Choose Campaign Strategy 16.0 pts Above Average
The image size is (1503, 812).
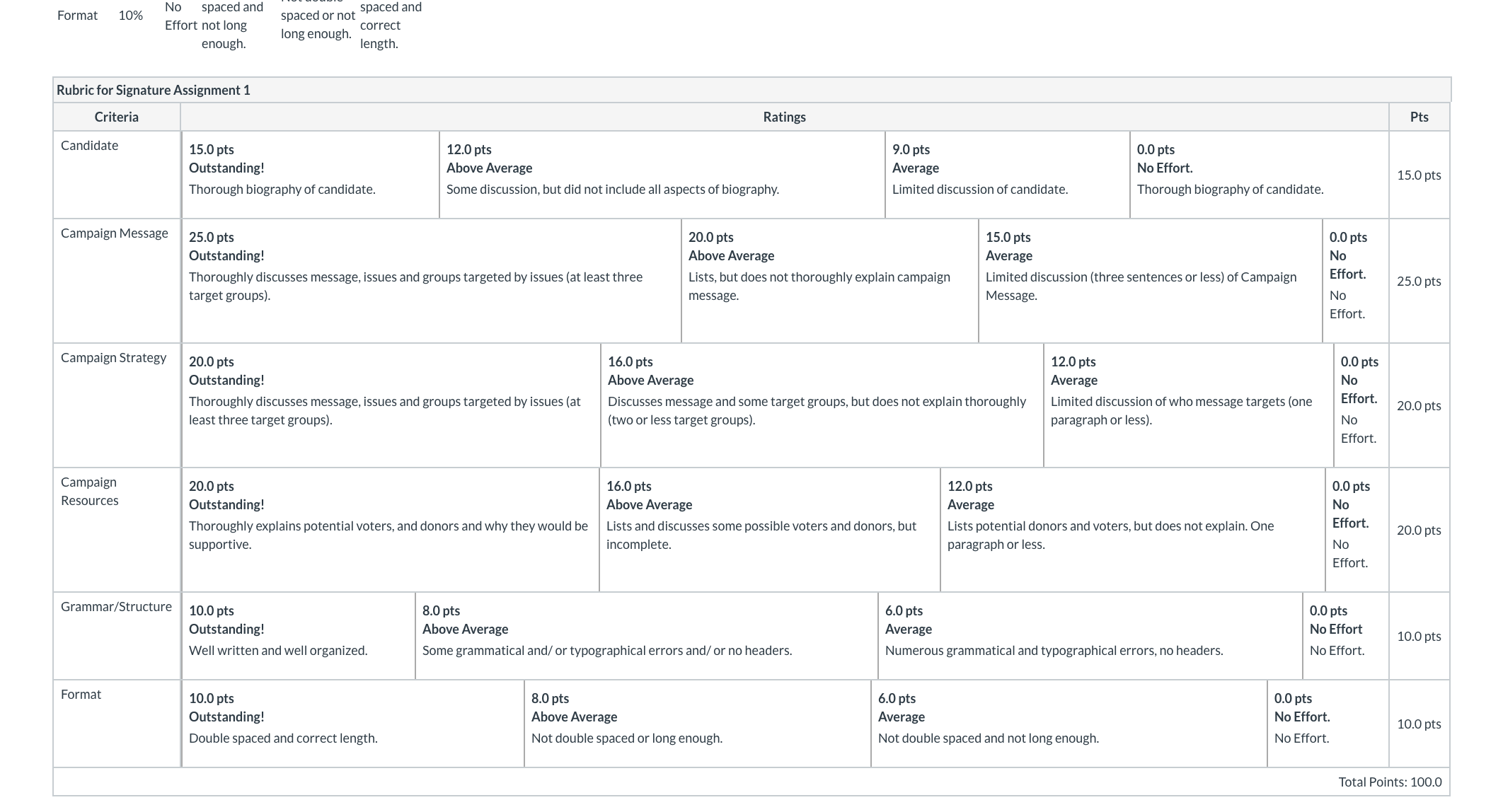[822, 405]
